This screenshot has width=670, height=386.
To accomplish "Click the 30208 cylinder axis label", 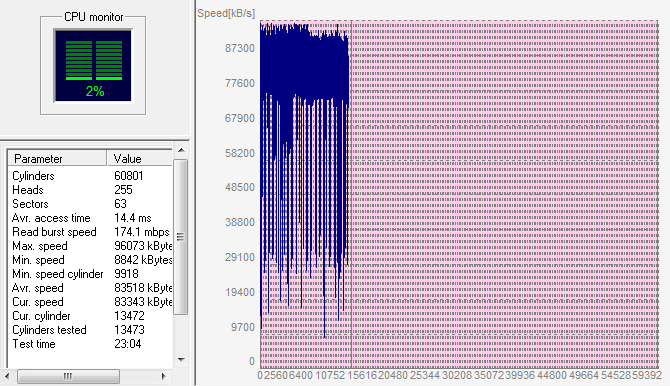I will [457, 375].
